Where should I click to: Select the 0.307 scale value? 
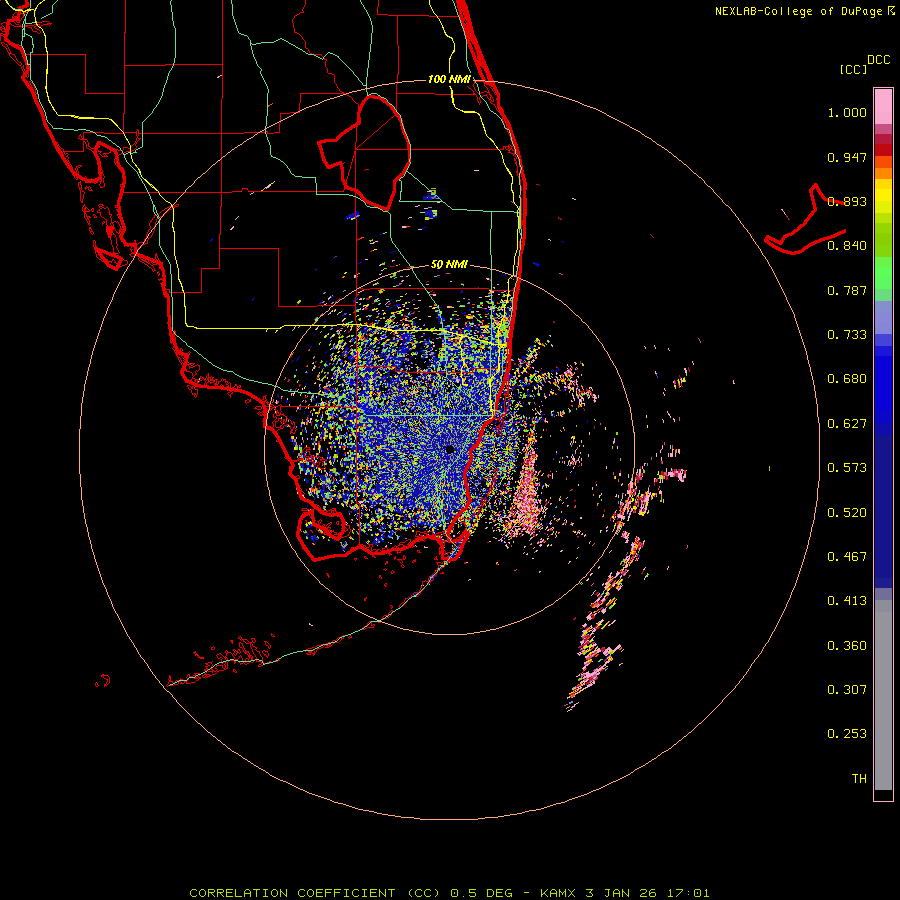847,690
